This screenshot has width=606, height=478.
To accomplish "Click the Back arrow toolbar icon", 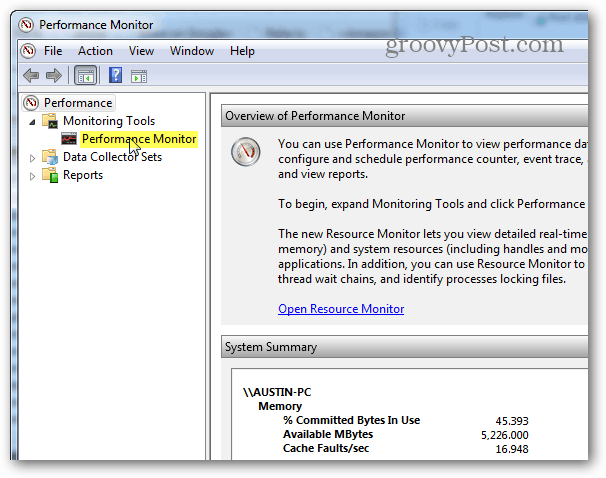I will click(31, 75).
